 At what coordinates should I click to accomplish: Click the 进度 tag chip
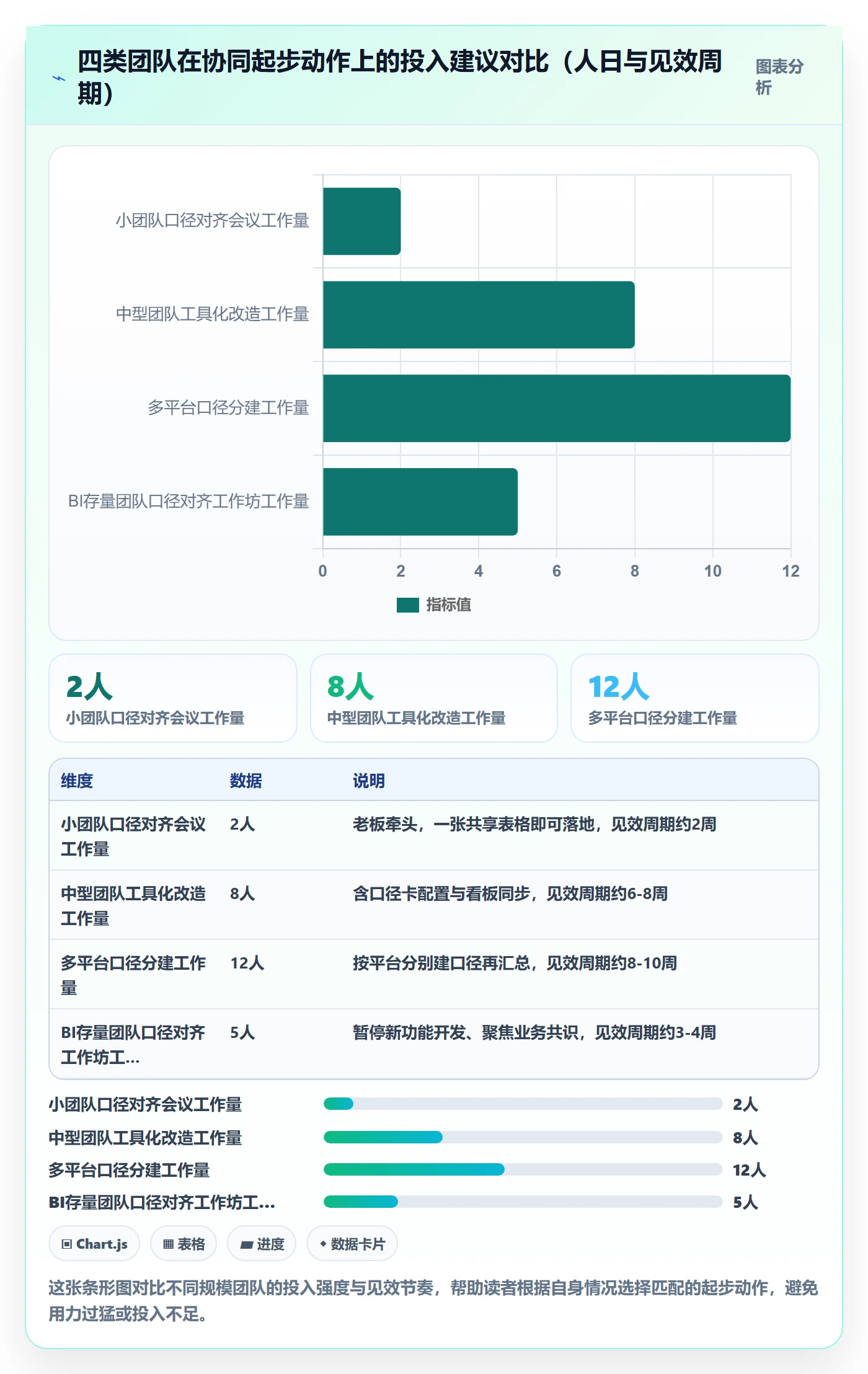pos(262,1244)
